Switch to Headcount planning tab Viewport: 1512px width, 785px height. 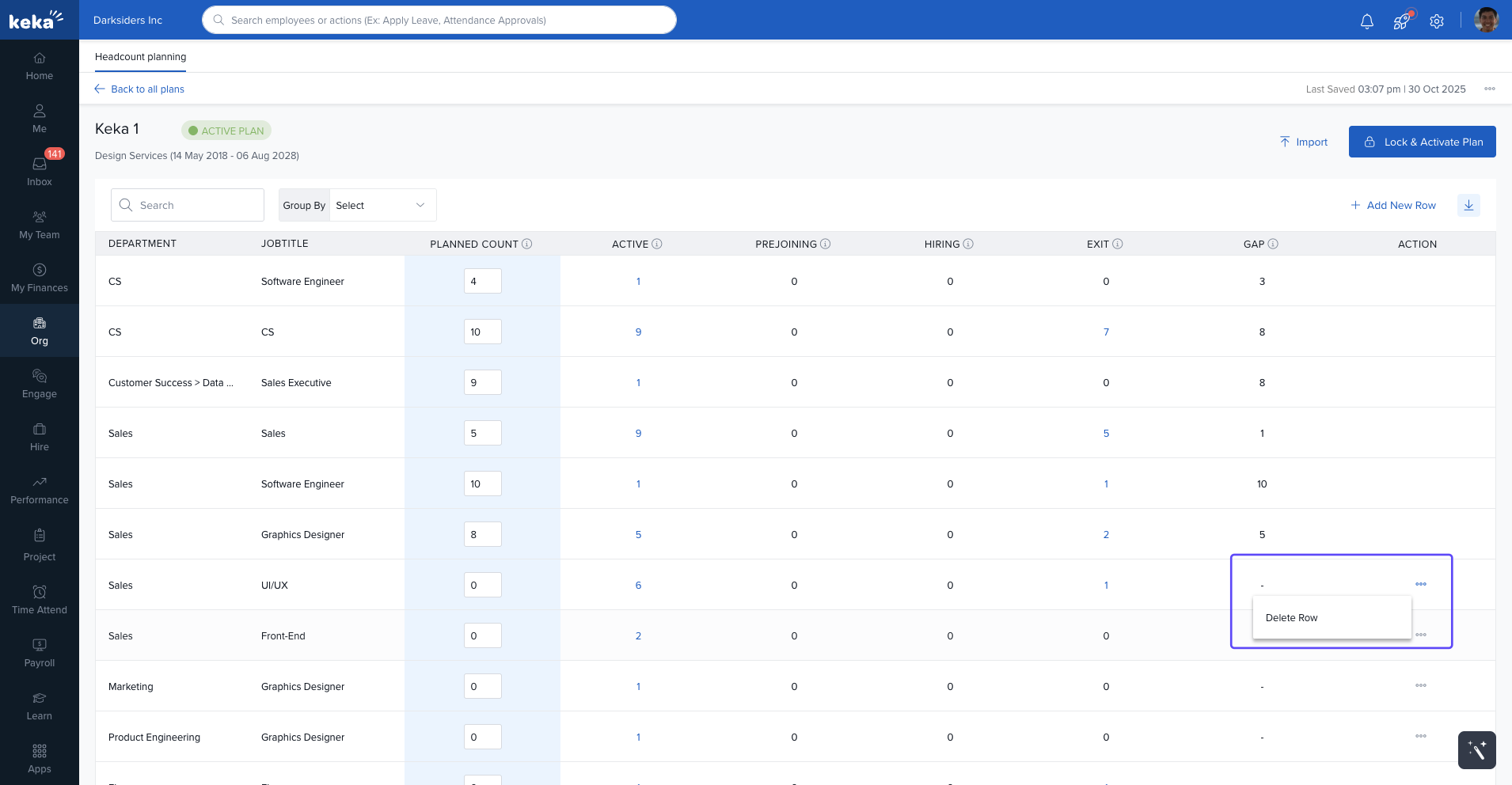click(141, 57)
